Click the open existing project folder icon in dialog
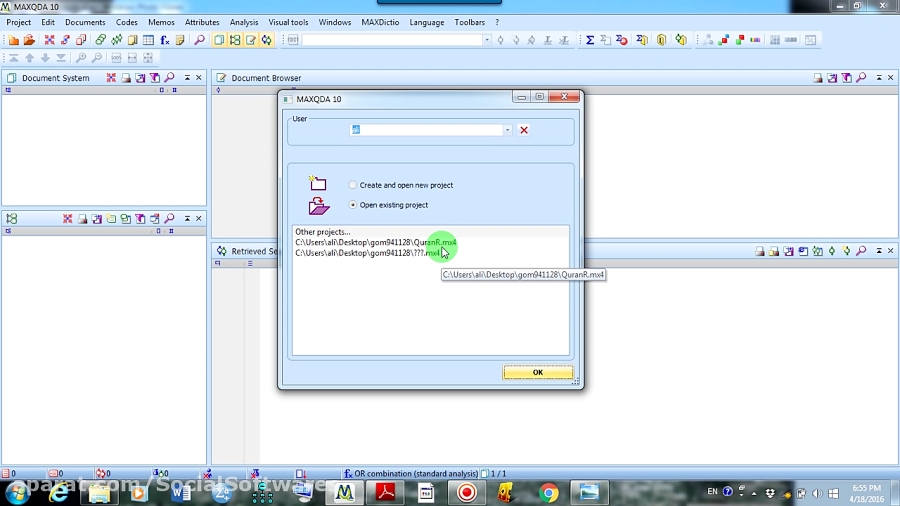The image size is (900, 506). pyautogui.click(x=319, y=206)
